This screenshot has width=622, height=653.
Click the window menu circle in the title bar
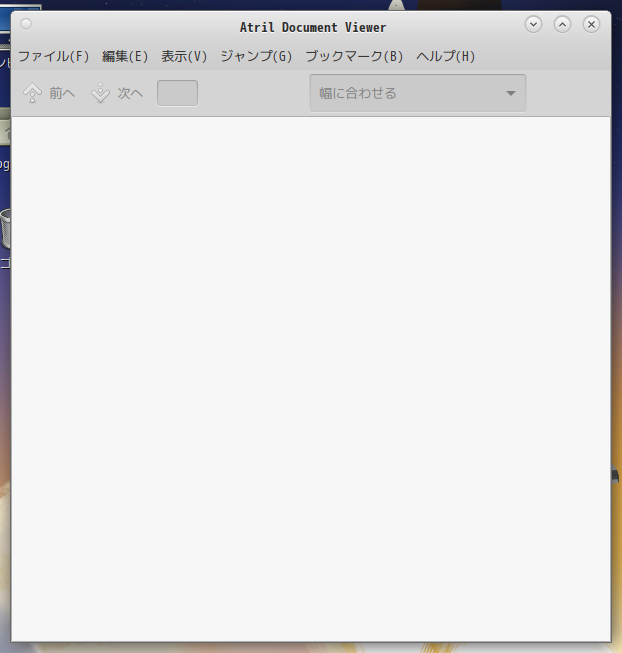point(26,24)
